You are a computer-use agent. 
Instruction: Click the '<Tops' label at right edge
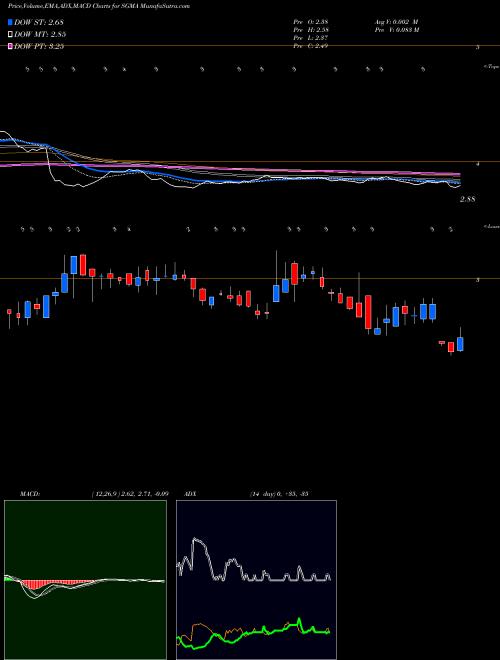click(x=492, y=67)
